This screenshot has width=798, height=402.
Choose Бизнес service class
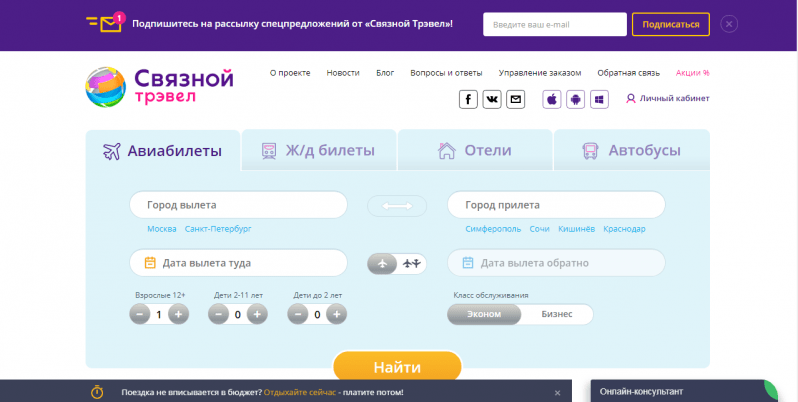(557, 314)
